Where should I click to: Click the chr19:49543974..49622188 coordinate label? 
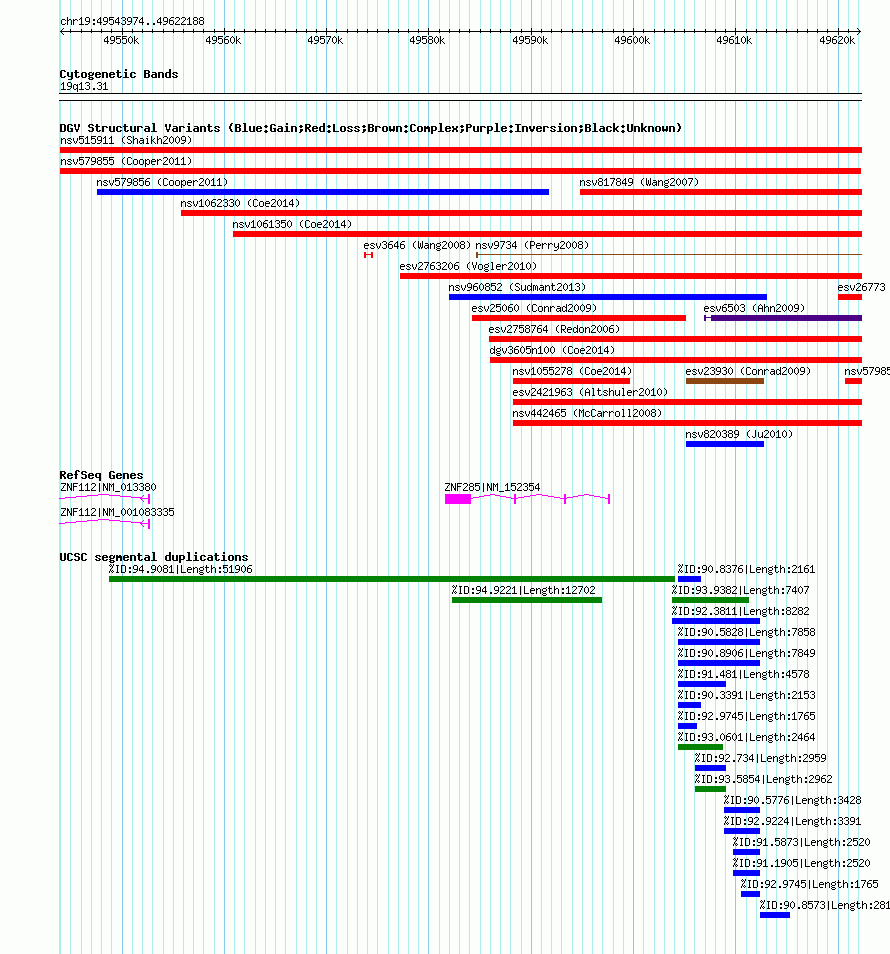point(132,21)
